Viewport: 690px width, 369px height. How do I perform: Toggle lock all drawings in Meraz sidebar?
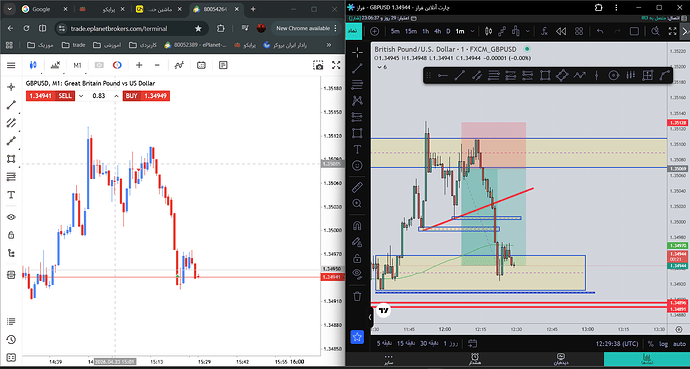coord(357,258)
